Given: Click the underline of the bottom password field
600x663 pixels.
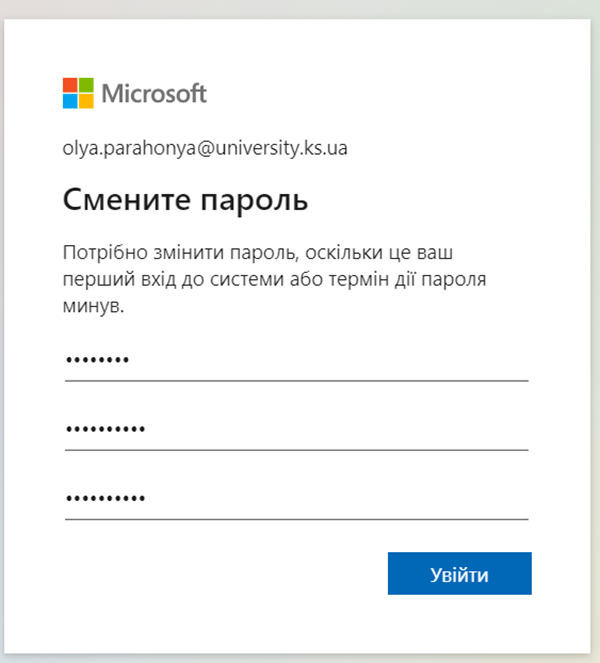Looking at the screenshot, I should click(x=297, y=519).
